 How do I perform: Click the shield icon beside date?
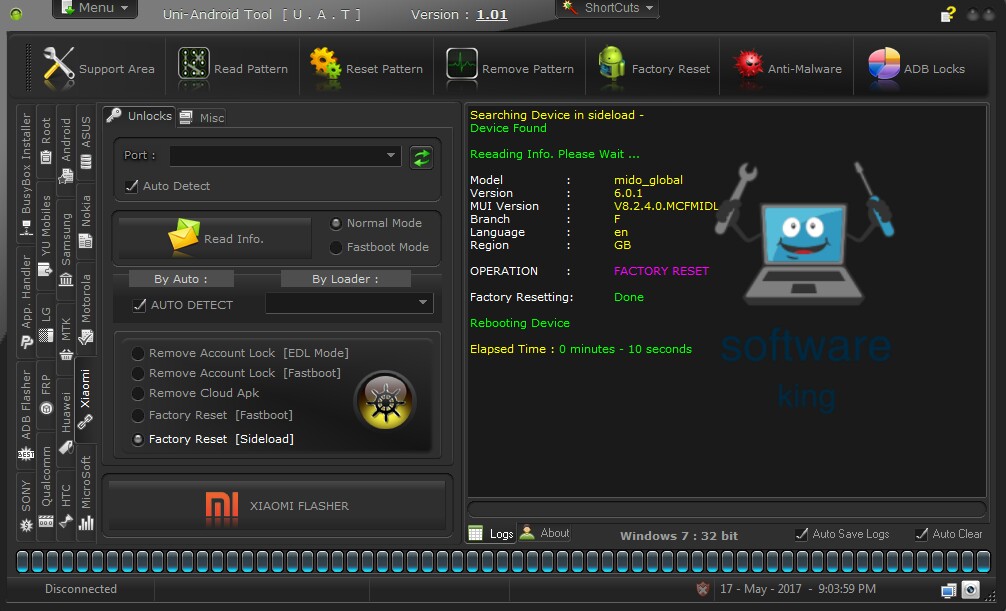click(x=703, y=589)
